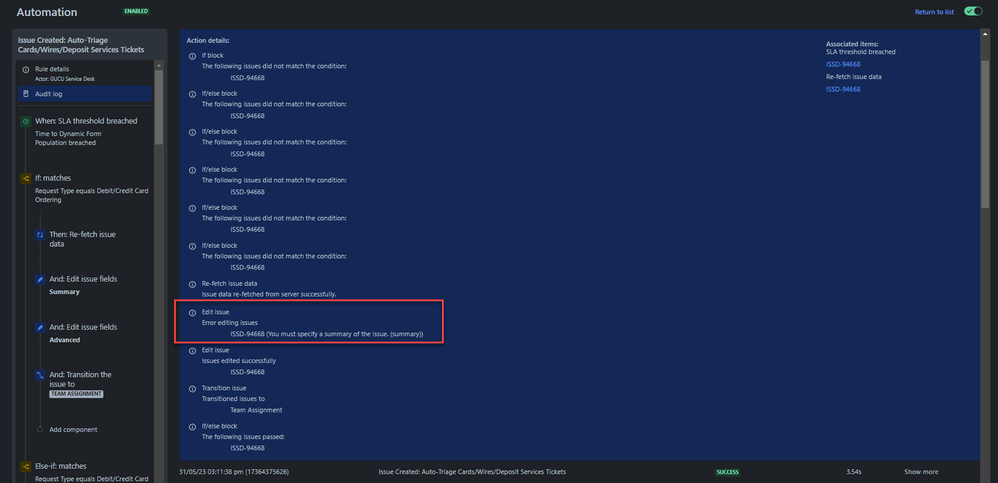Screen dimensions: 998x483
Task: Select Else-if: matches component
Action: pos(85,472)
